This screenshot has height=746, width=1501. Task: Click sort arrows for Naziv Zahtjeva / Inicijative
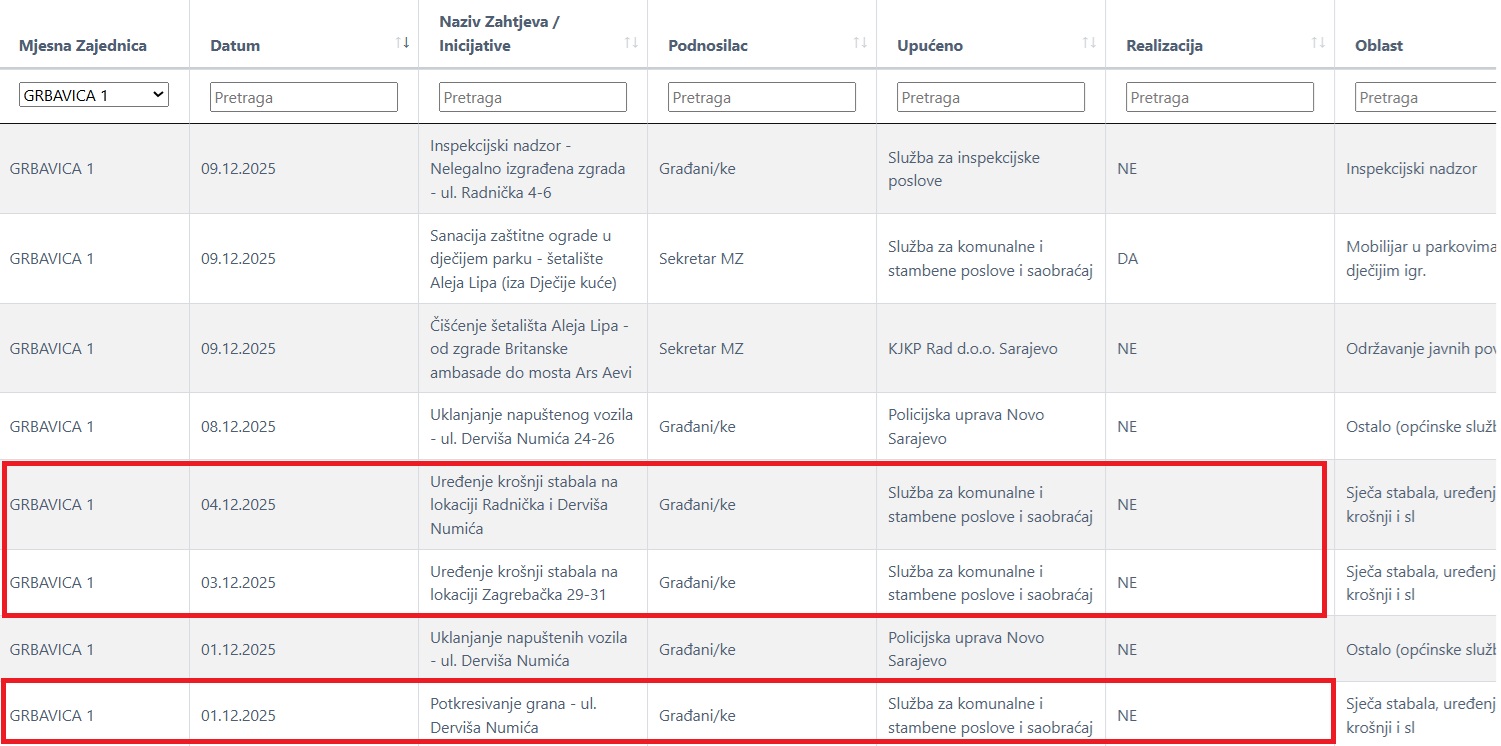tap(631, 42)
